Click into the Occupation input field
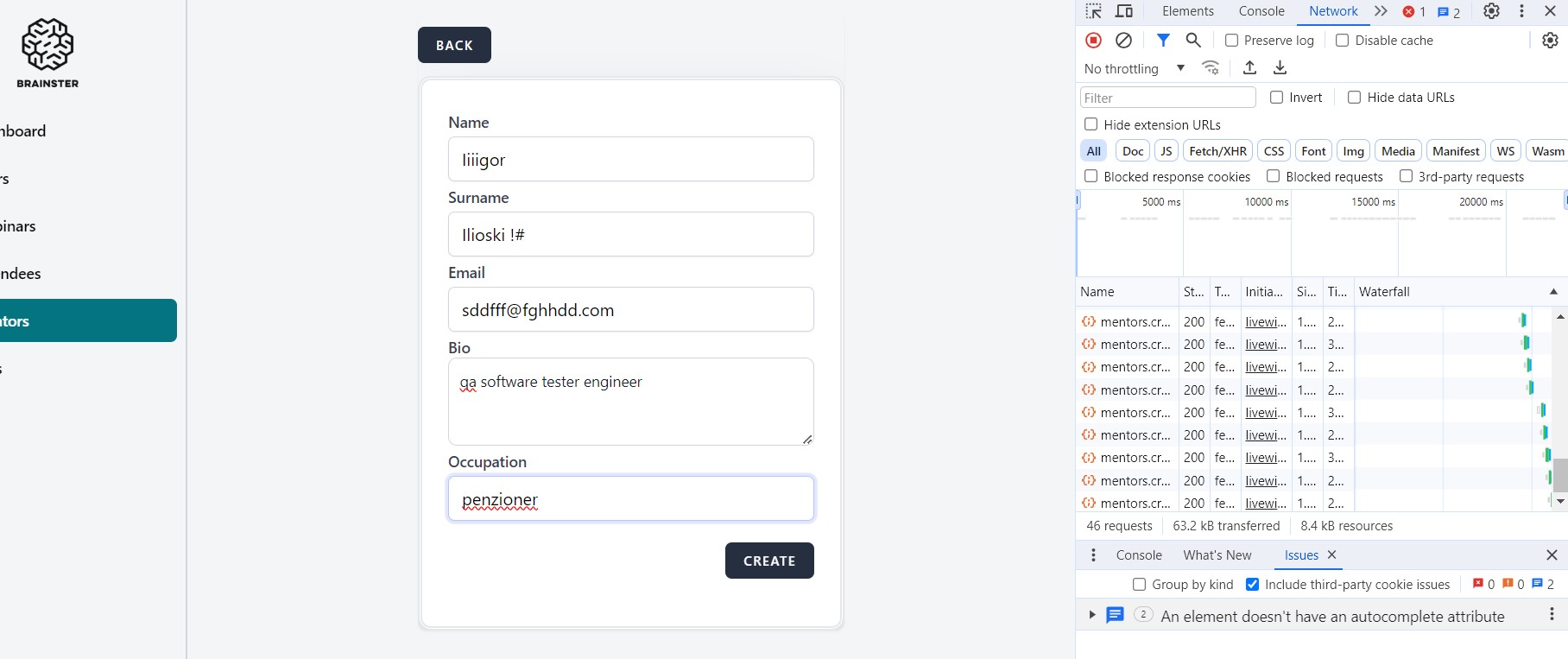 coord(630,499)
